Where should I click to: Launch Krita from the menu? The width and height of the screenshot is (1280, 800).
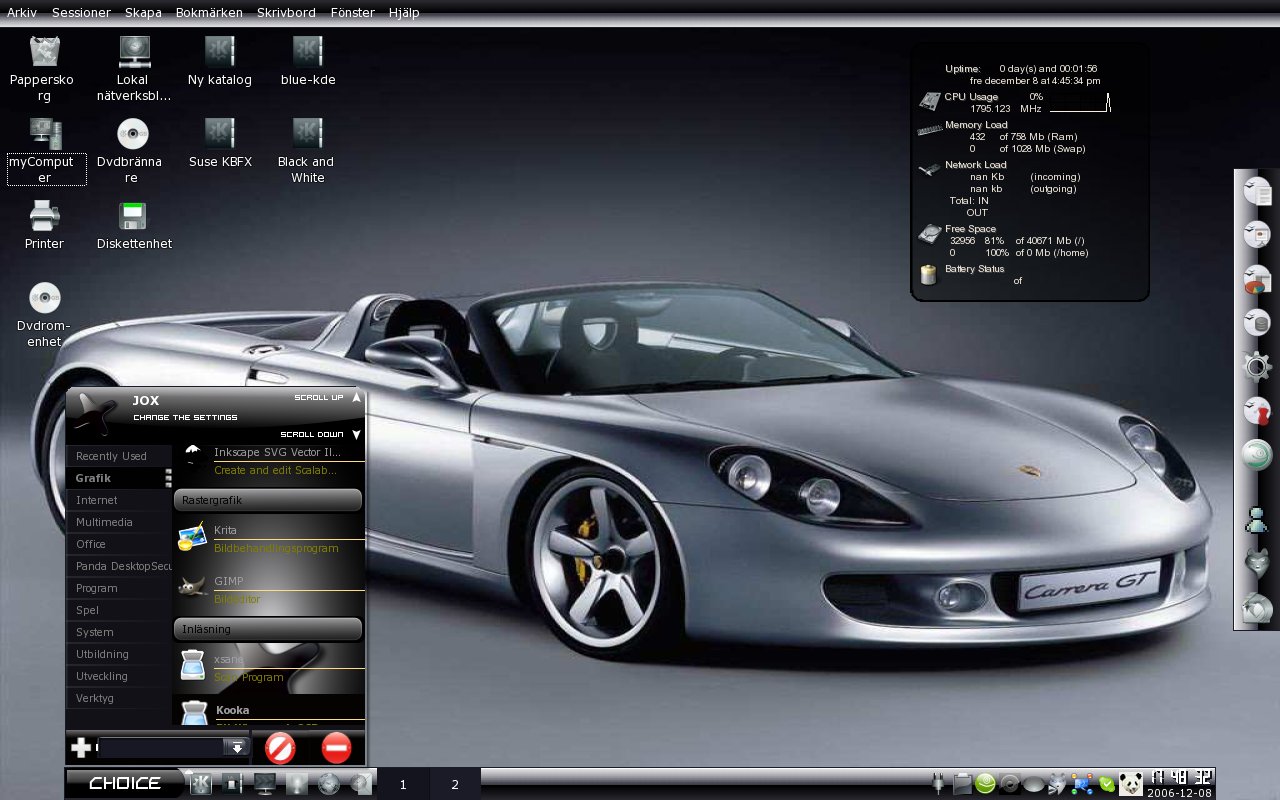click(x=270, y=538)
